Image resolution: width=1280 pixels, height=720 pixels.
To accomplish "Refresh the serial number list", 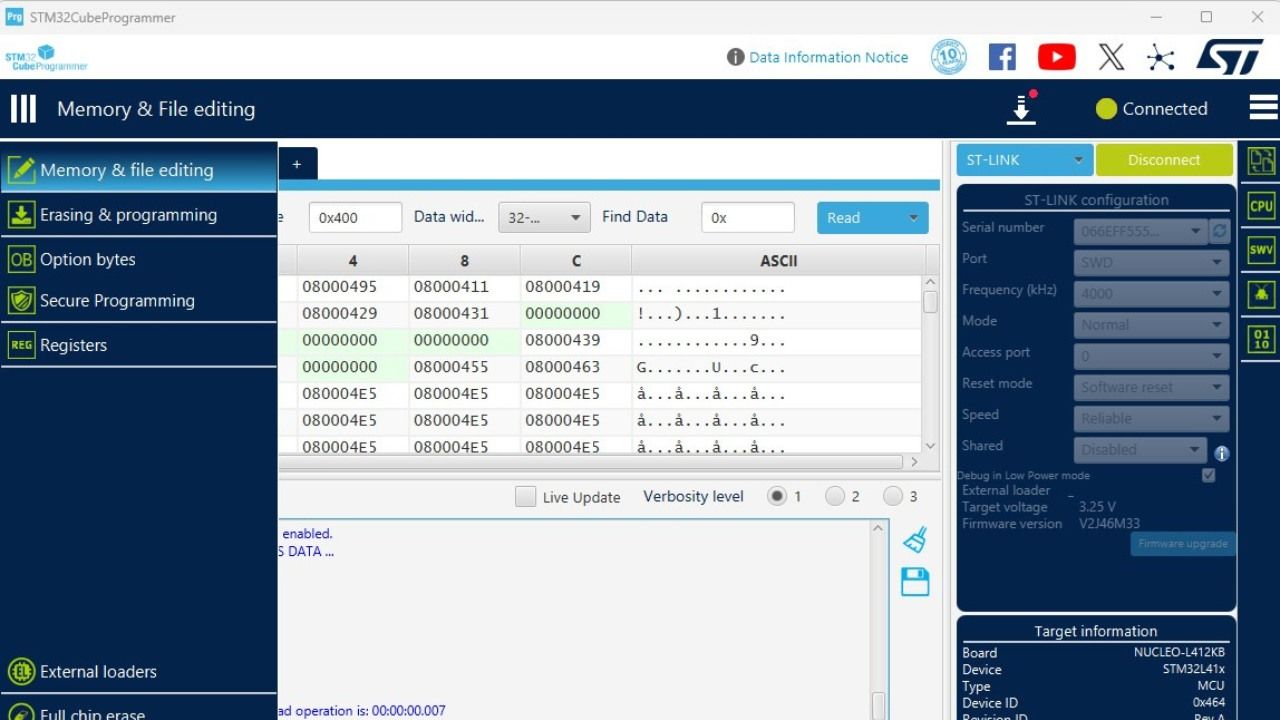I will pos(1219,231).
